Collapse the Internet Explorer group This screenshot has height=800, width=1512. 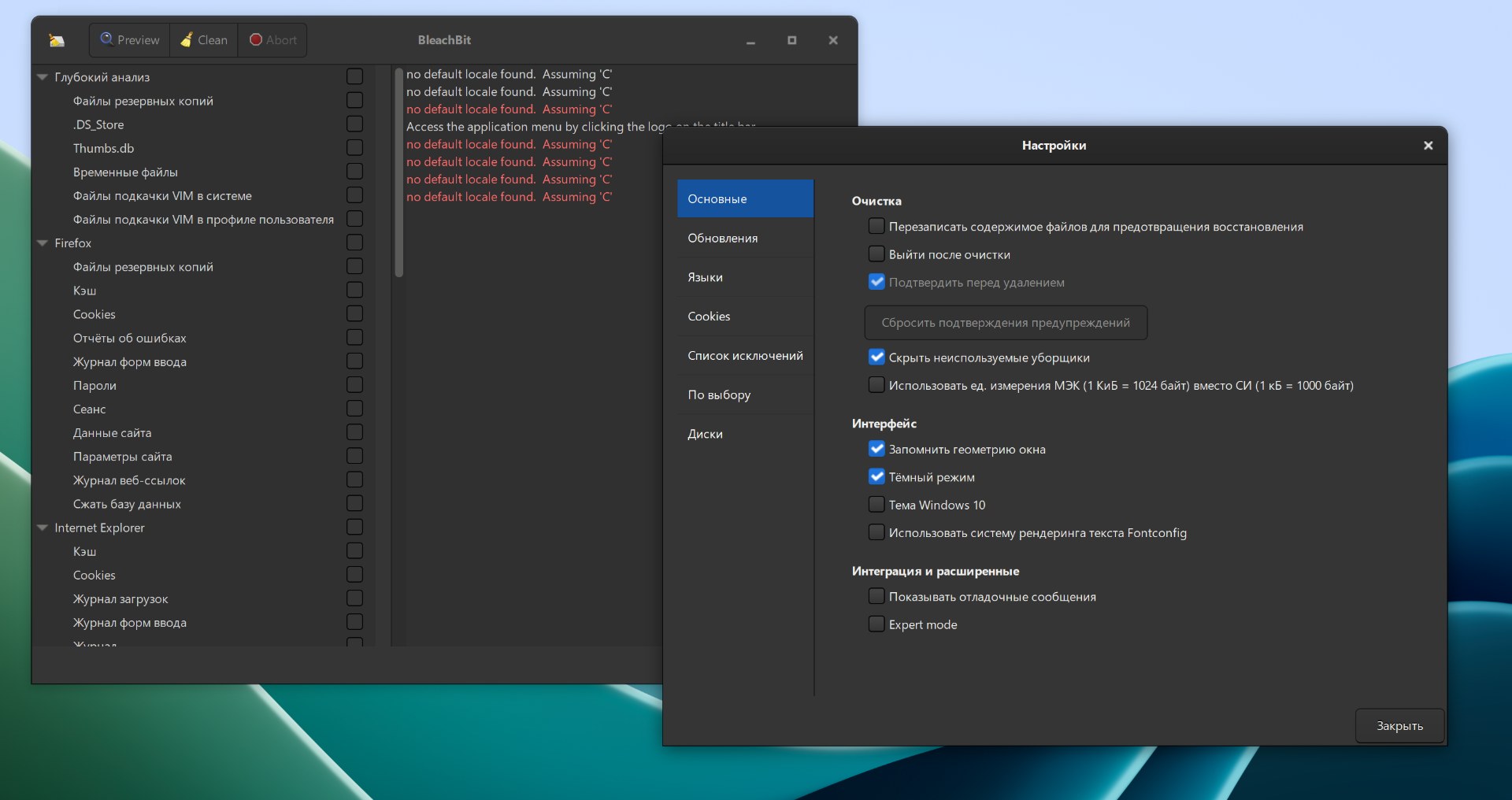point(43,528)
